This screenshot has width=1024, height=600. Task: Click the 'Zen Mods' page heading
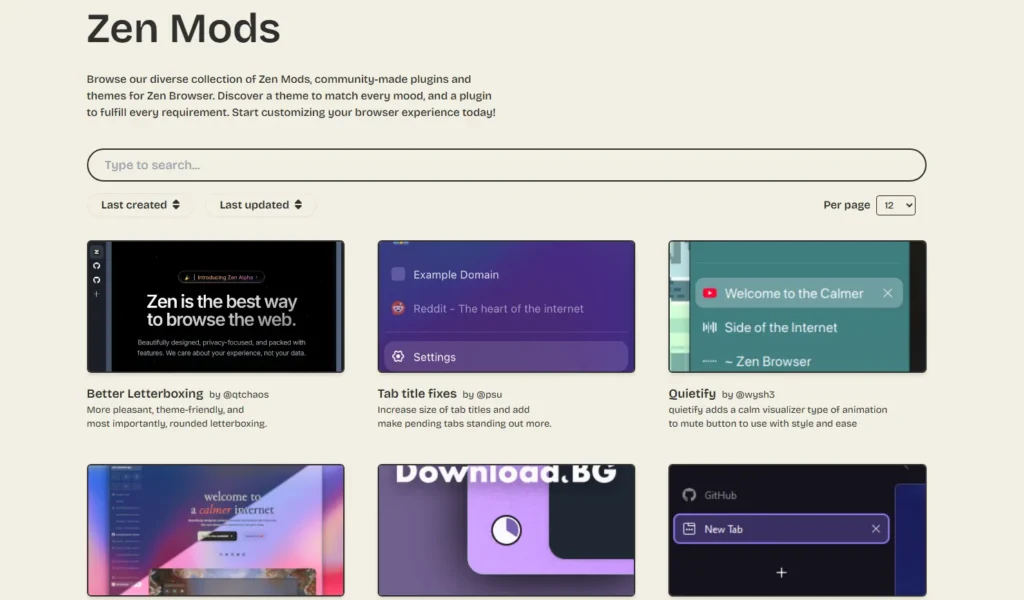[184, 29]
